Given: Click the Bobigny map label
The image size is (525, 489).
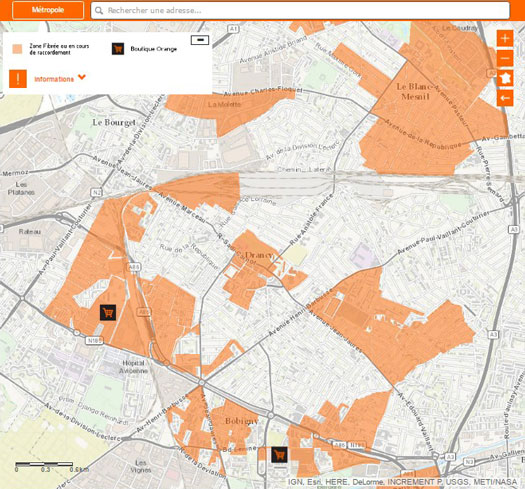Looking at the screenshot, I should tap(242, 421).
